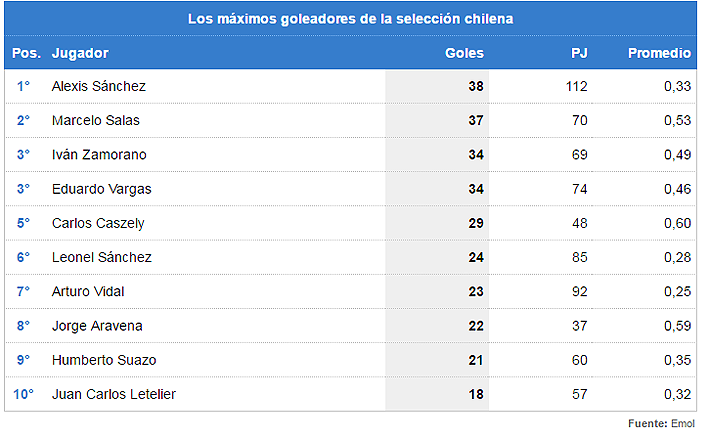Viewport: 710px width, 440px height.
Task: Click the Promedio column header
Action: tap(659, 53)
